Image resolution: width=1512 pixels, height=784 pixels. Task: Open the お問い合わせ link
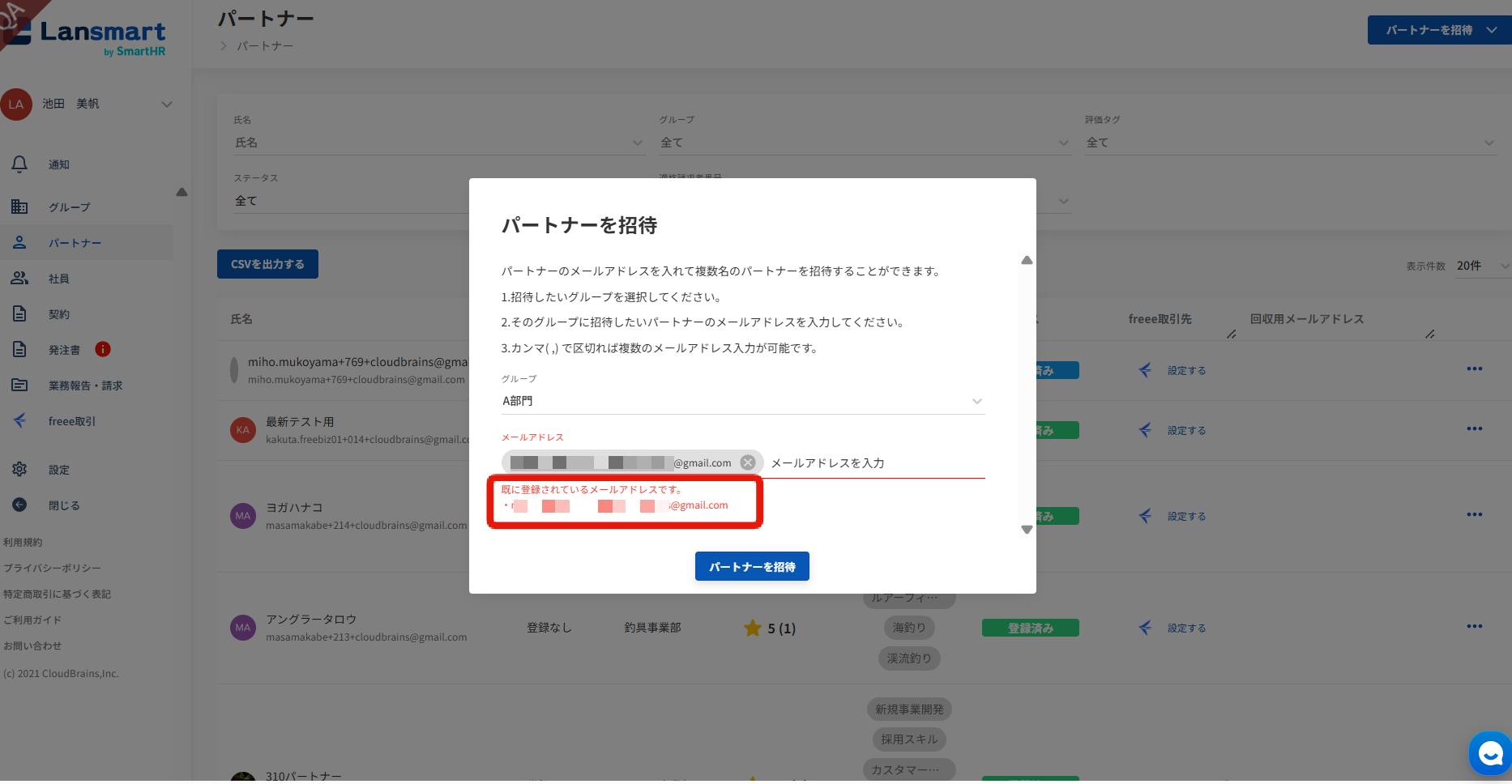pos(32,646)
